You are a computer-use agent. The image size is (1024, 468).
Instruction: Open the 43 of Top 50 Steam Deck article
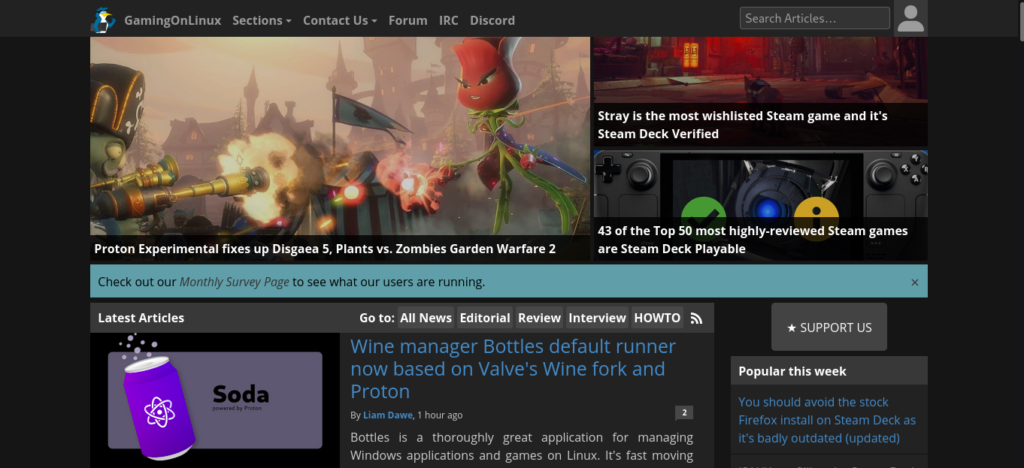pos(752,240)
